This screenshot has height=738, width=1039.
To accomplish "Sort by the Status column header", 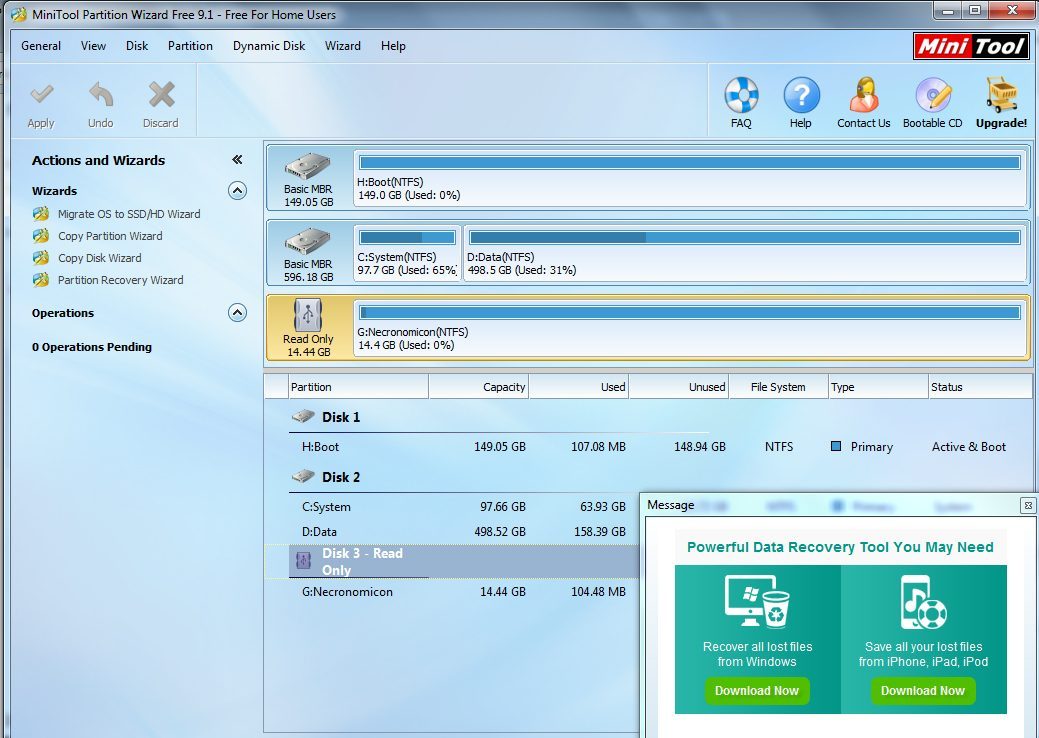I will coord(981,387).
